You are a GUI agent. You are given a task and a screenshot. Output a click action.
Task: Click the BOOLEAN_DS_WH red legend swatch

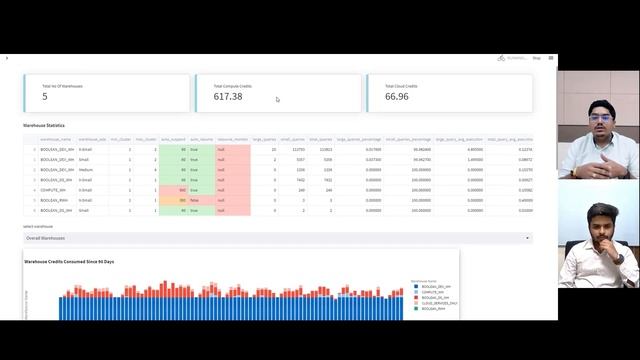coord(416,298)
